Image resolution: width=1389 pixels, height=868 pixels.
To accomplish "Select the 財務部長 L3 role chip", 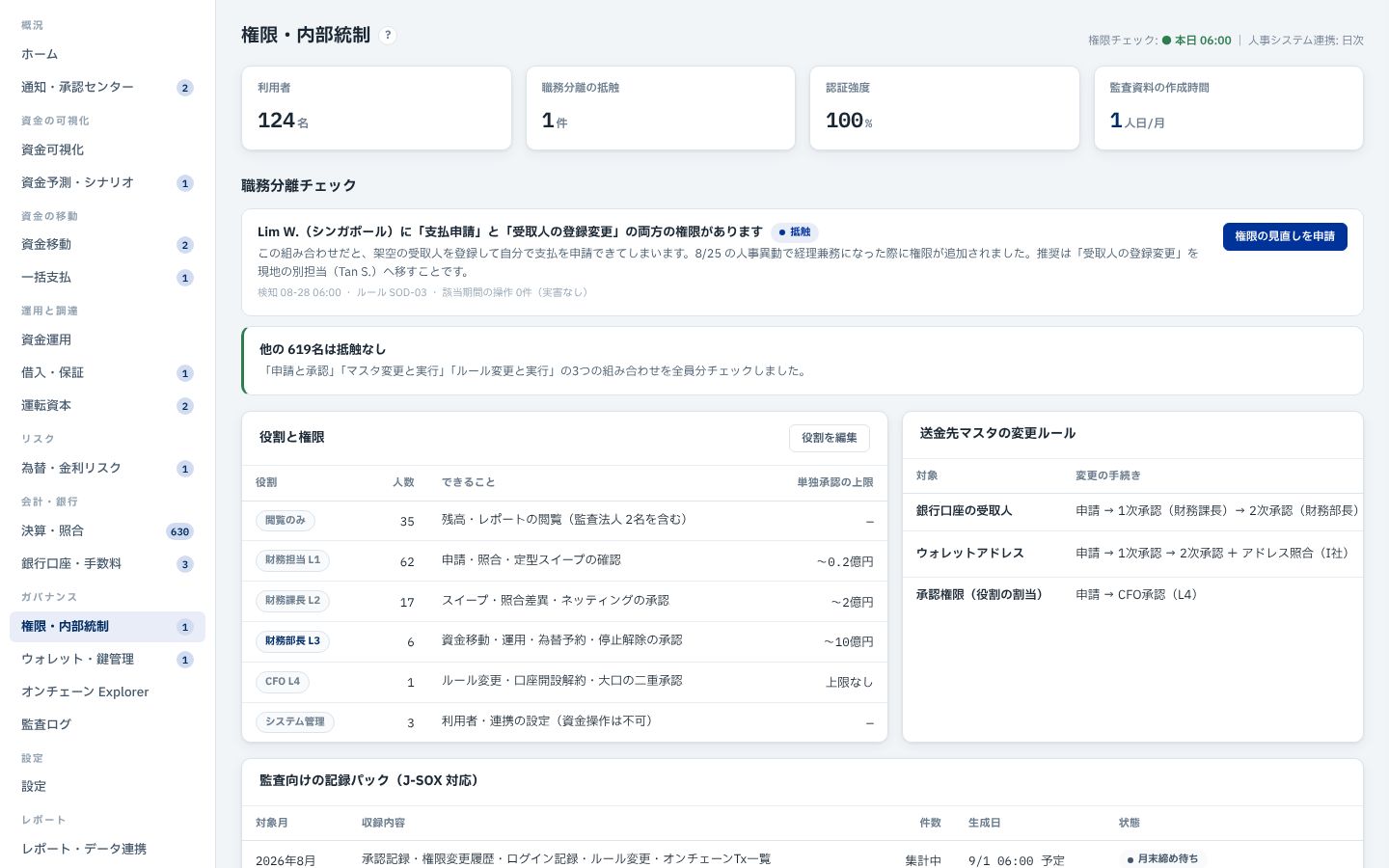I will tap(292, 641).
